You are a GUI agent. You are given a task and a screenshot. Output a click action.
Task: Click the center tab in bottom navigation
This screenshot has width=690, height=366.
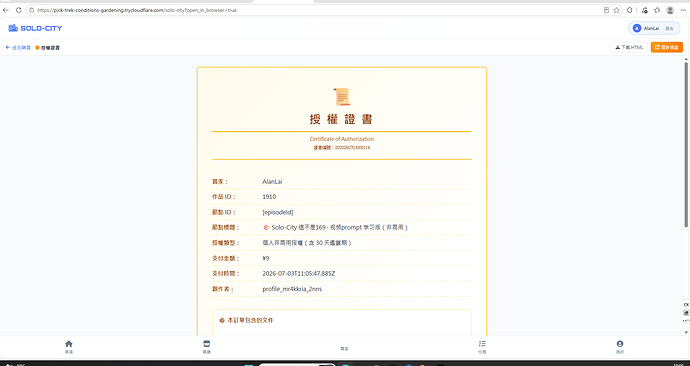(344, 348)
